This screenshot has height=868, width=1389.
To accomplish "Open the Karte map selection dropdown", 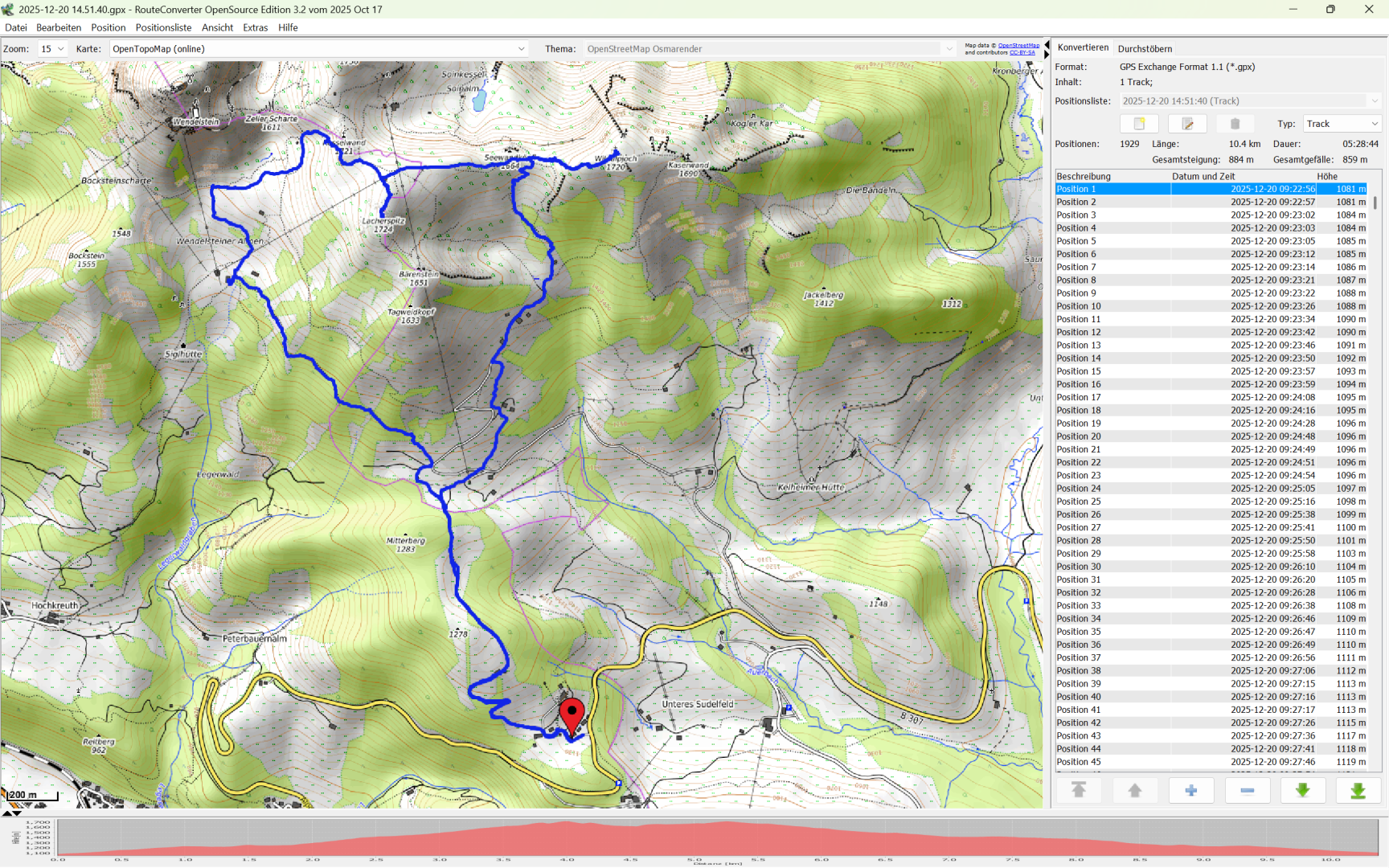I will tap(318, 49).
